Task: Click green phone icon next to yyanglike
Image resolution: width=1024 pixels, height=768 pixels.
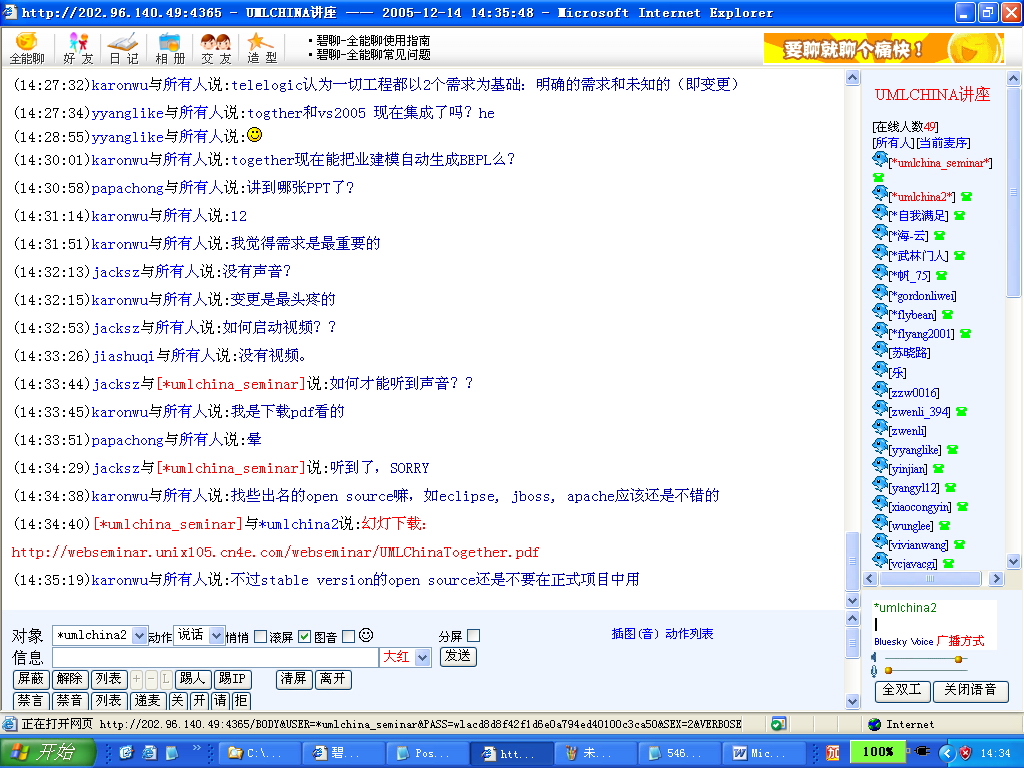Action: (952, 449)
